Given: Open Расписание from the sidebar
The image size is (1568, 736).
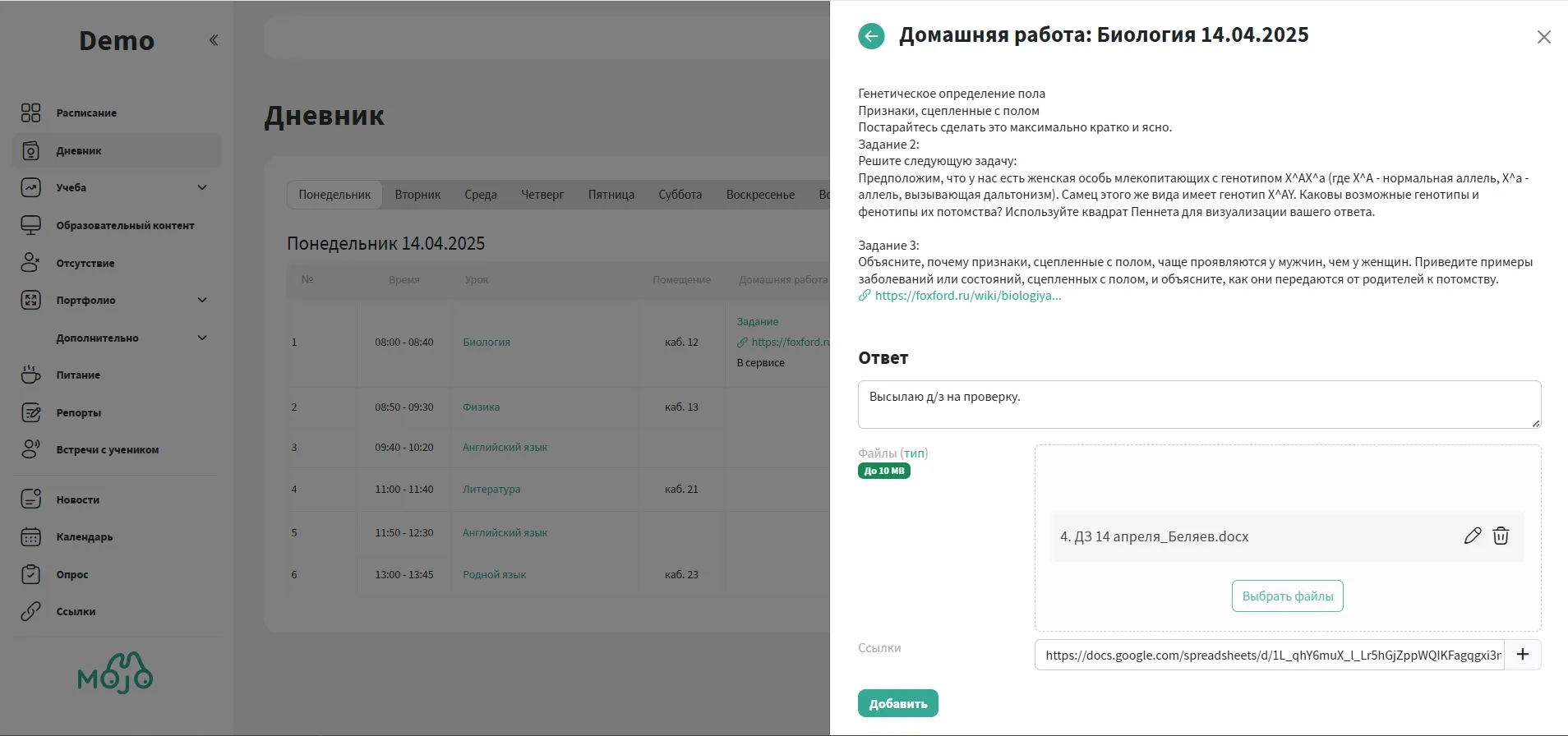Looking at the screenshot, I should [x=86, y=113].
